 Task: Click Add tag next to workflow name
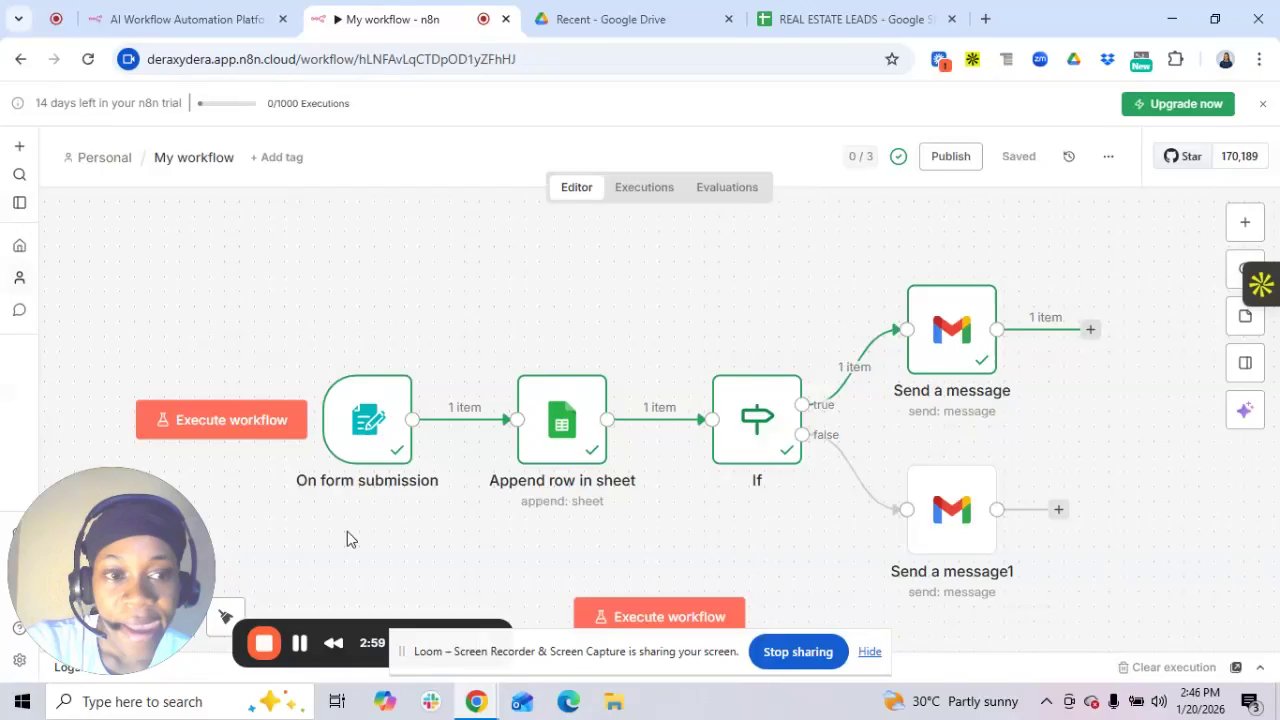[277, 157]
